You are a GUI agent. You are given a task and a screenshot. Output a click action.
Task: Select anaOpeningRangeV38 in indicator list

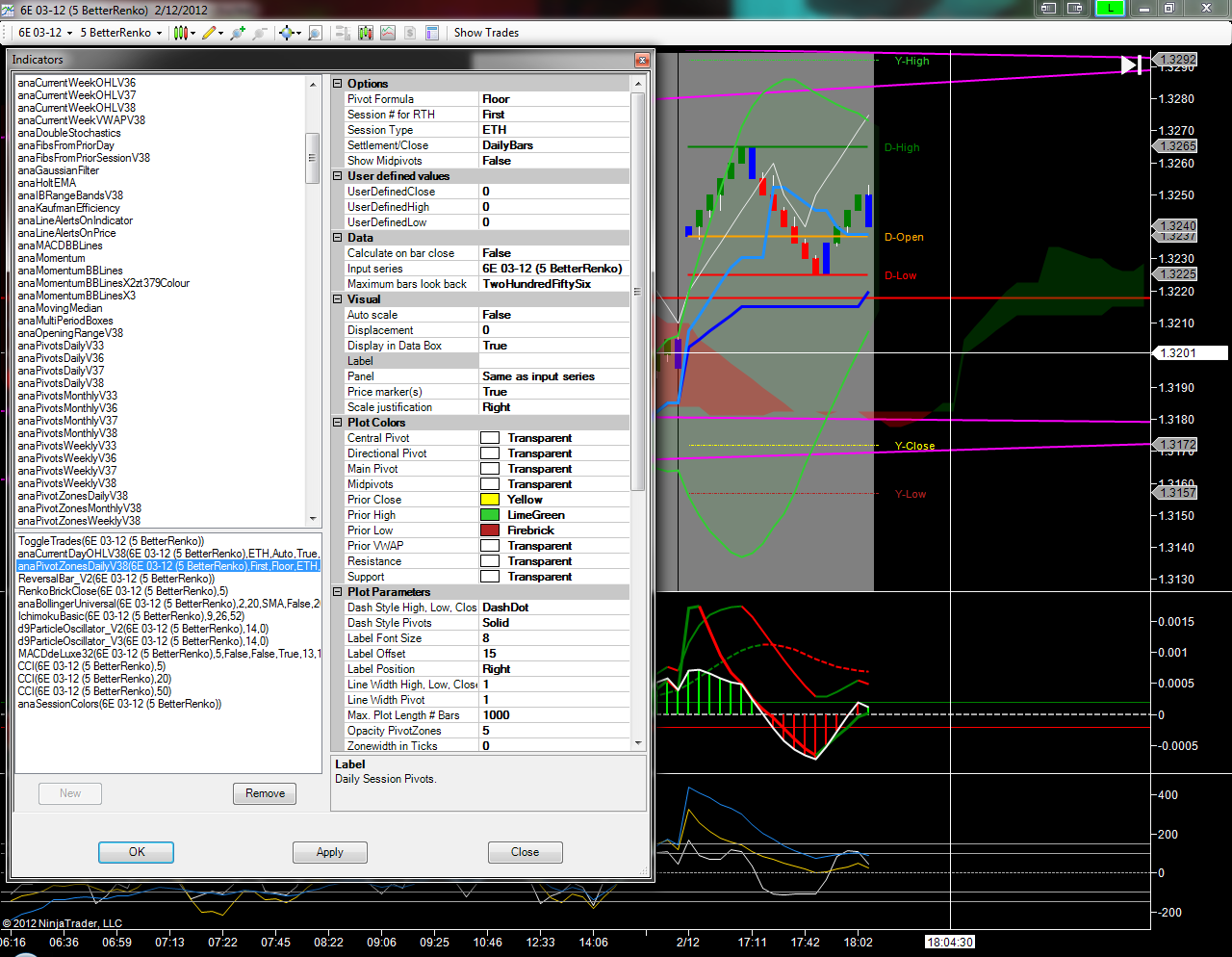(70, 333)
